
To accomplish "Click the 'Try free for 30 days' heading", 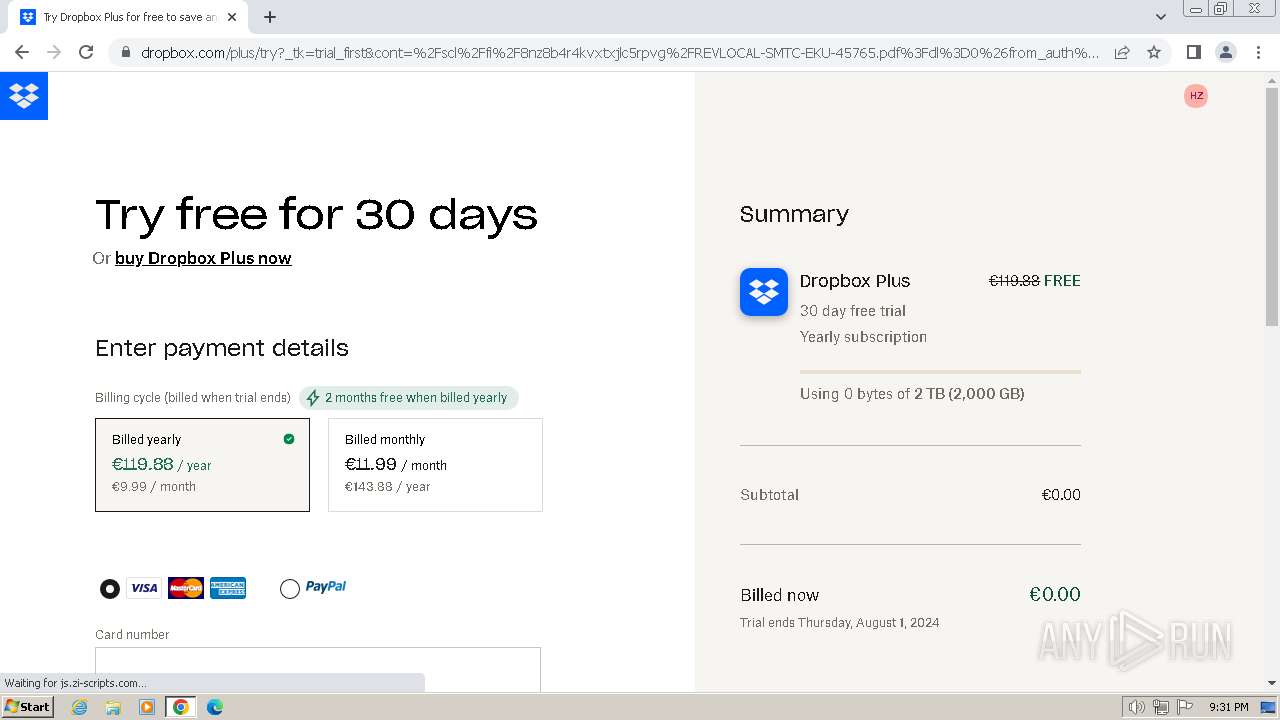I will click(317, 214).
